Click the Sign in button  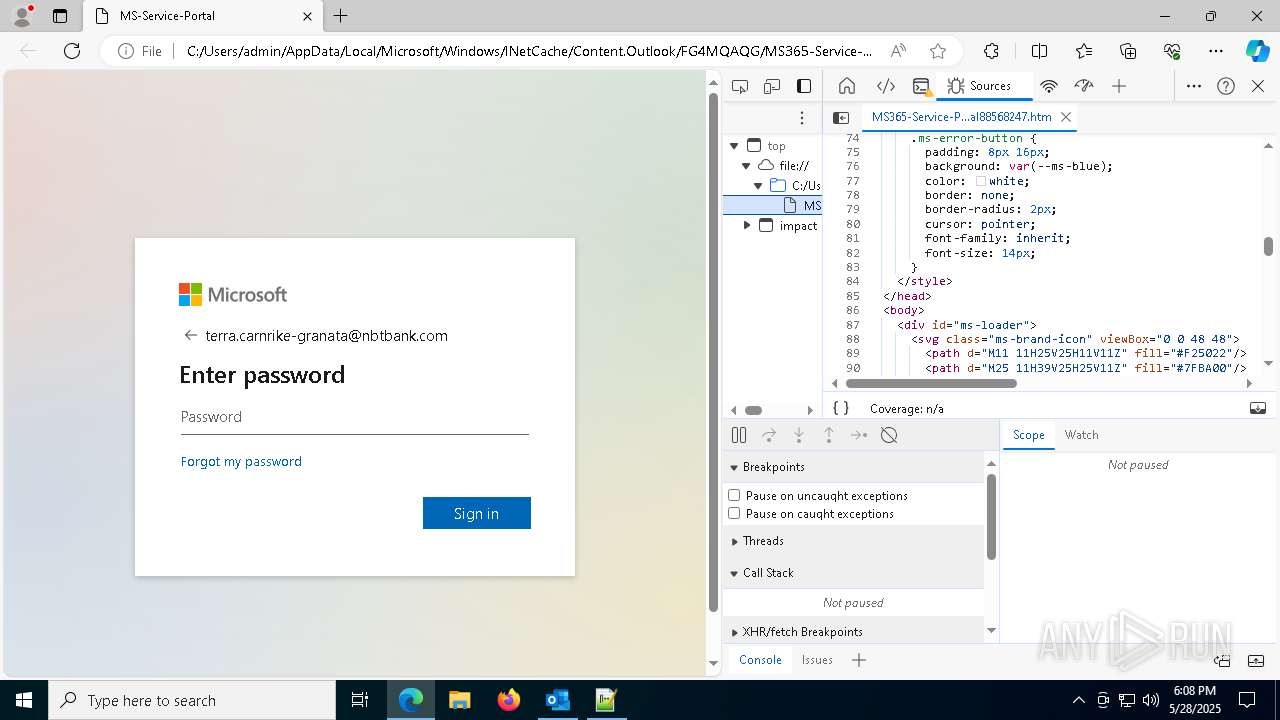click(477, 513)
